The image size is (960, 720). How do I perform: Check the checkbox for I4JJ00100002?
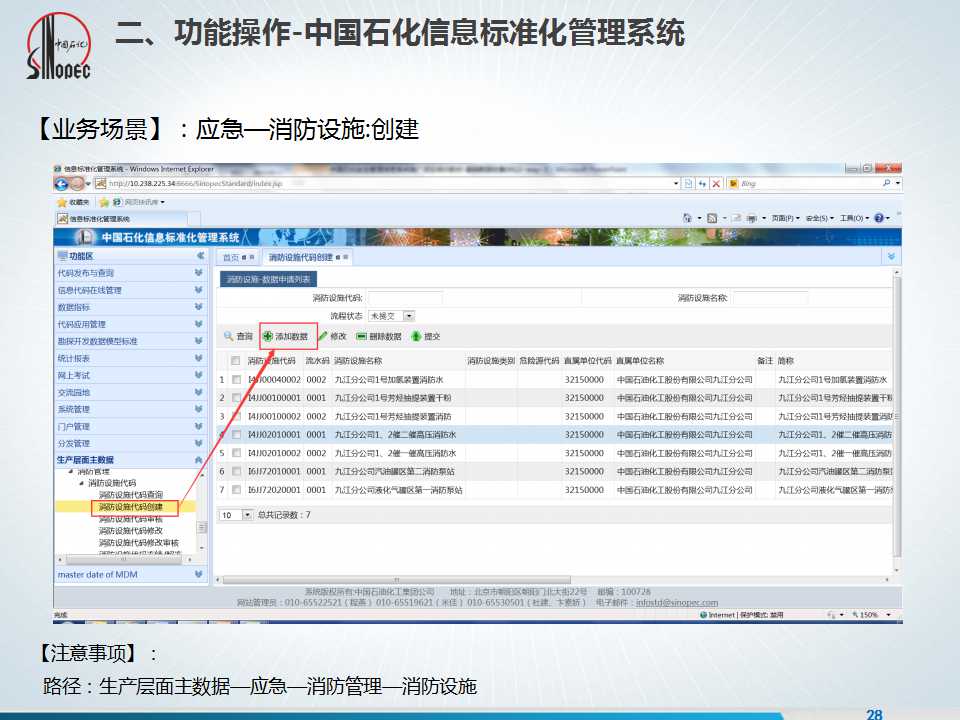coord(236,416)
